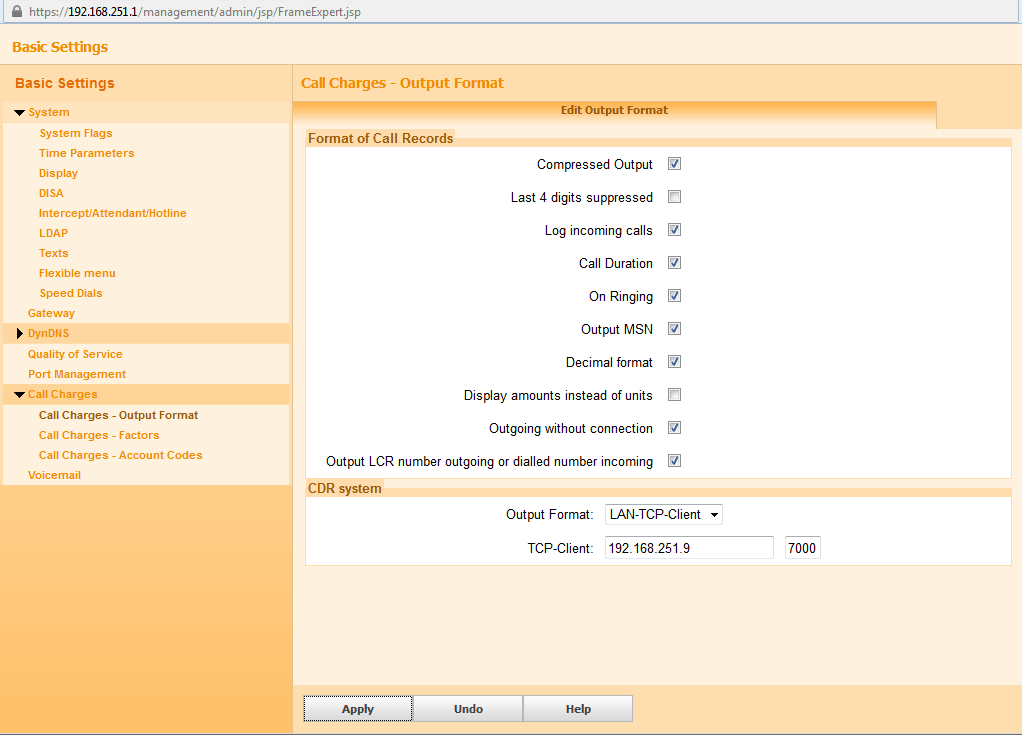Toggle Decimal format checkbox
The image size is (1022, 735).
(x=675, y=362)
